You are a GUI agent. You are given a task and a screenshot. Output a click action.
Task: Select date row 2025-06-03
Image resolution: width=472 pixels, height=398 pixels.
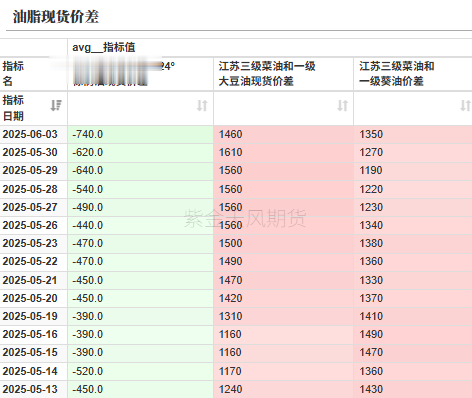click(33, 134)
